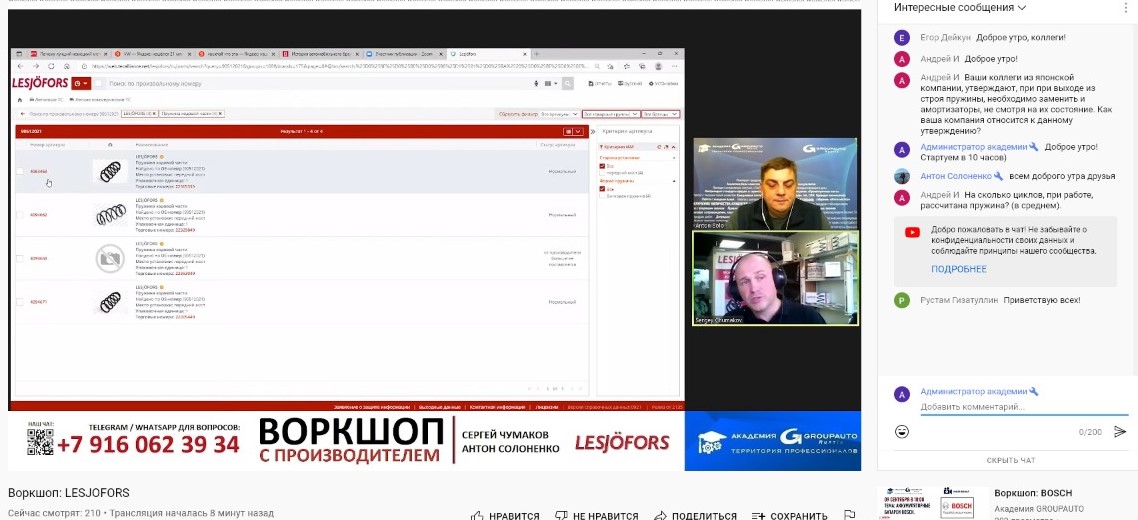Viewport: 1138px width, 520px height.
Task: Switch to the История автомобильного browser tab
Action: pyautogui.click(x=321, y=54)
